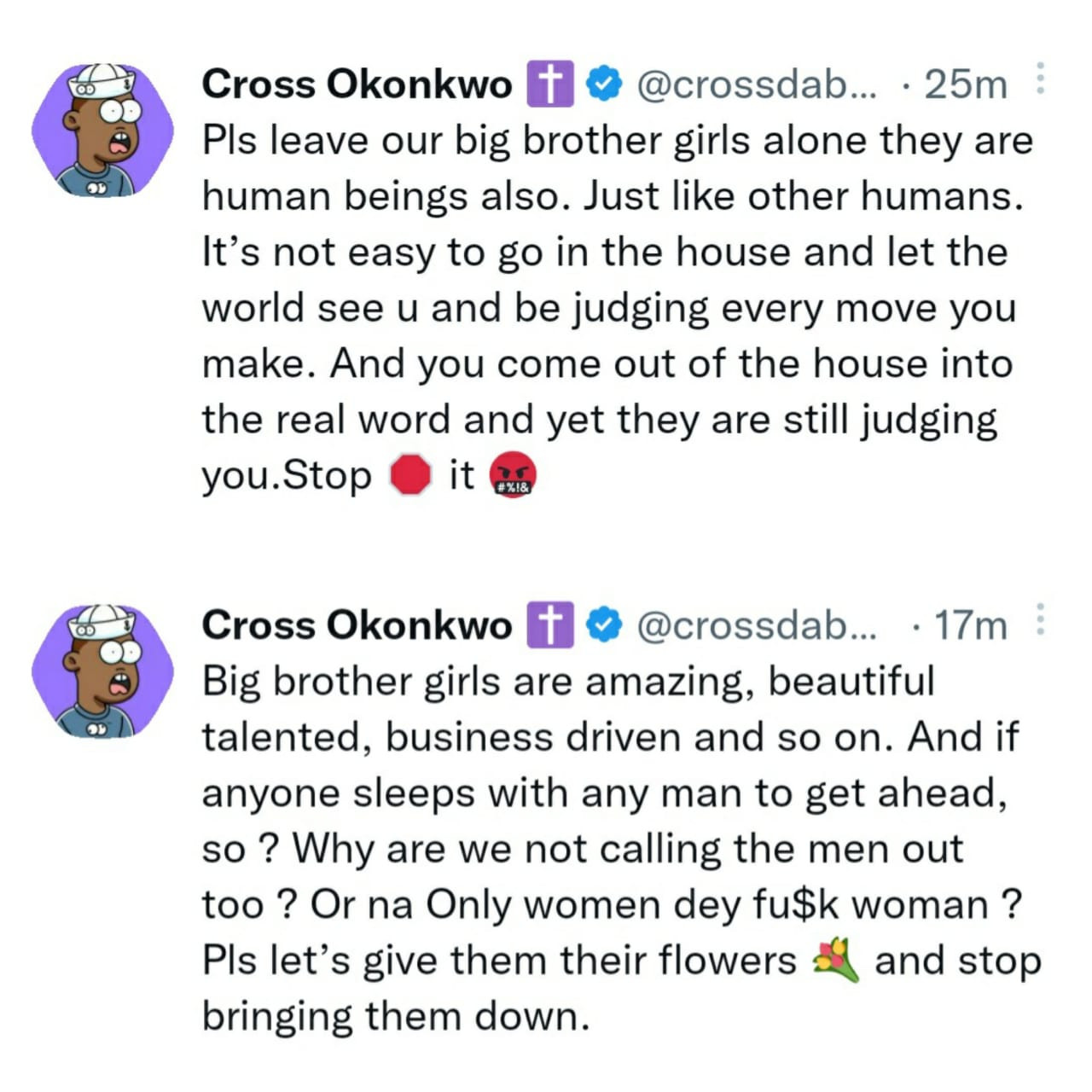Click the red stop sign emoji
This screenshot has width=1092, height=1092.
410,475
